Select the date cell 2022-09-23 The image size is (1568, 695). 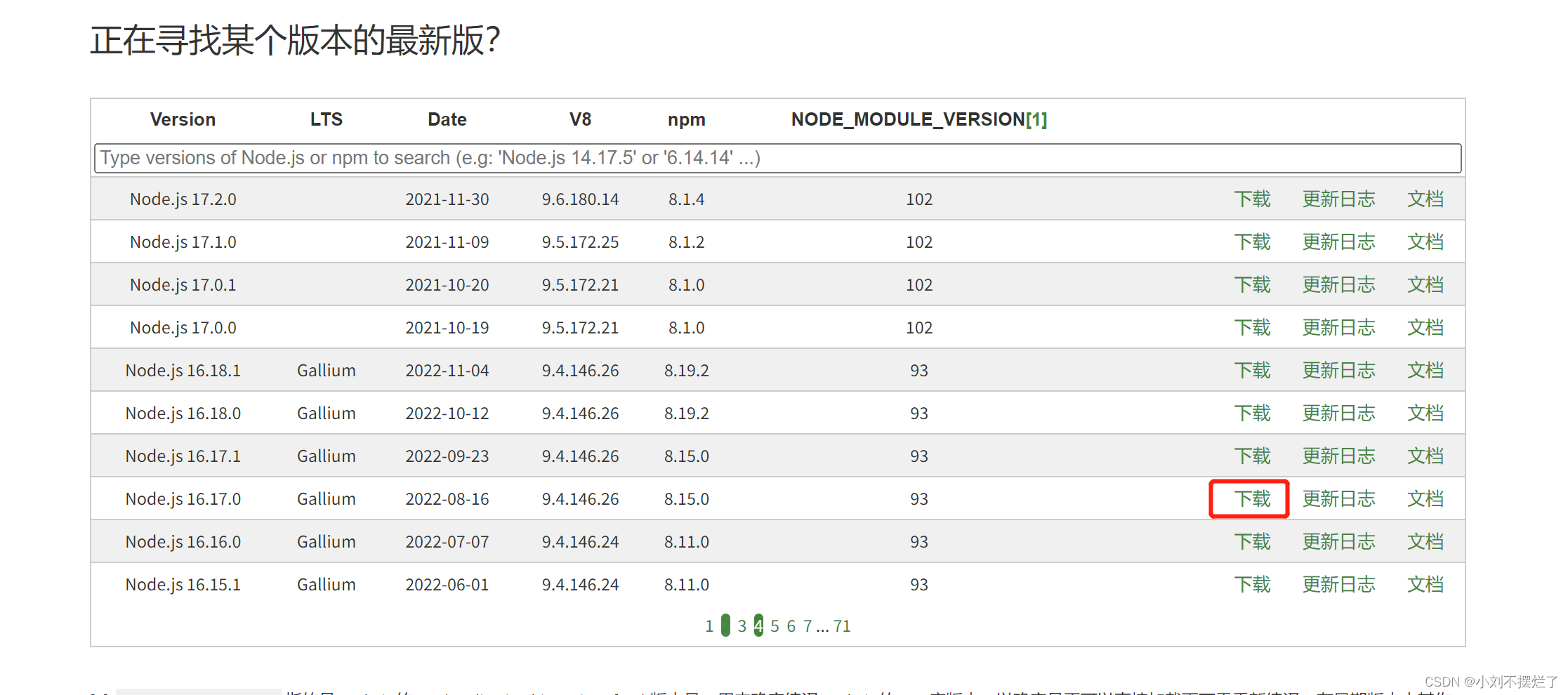click(x=447, y=456)
